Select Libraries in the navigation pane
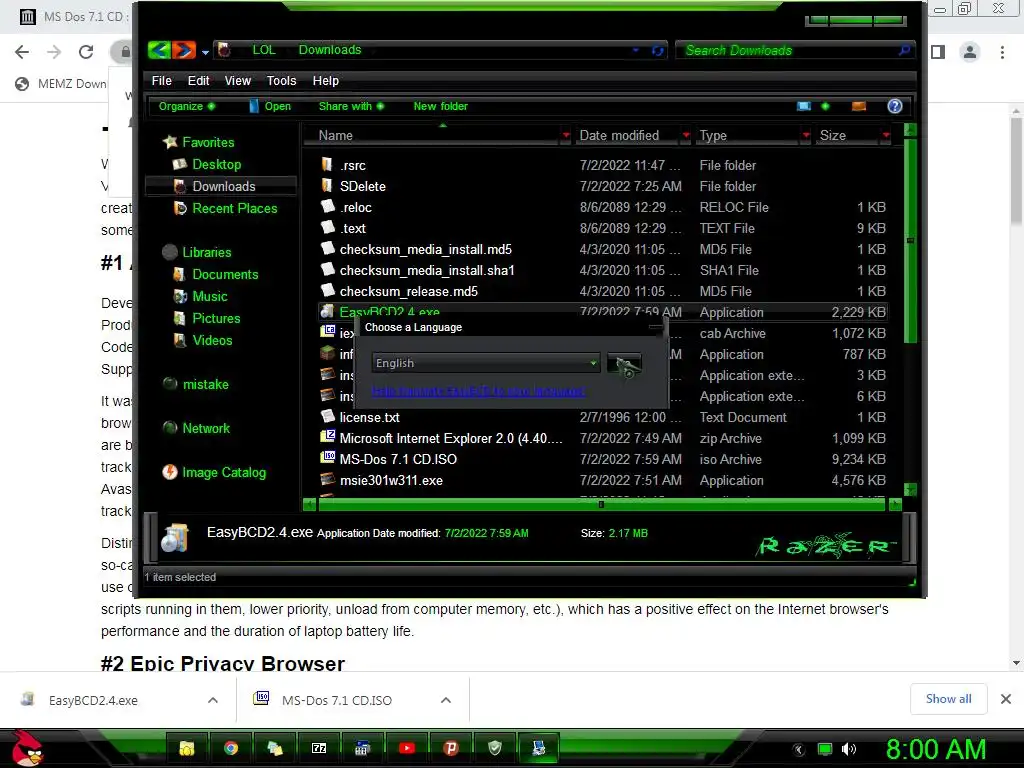This screenshot has height=768, width=1024. pos(197,252)
